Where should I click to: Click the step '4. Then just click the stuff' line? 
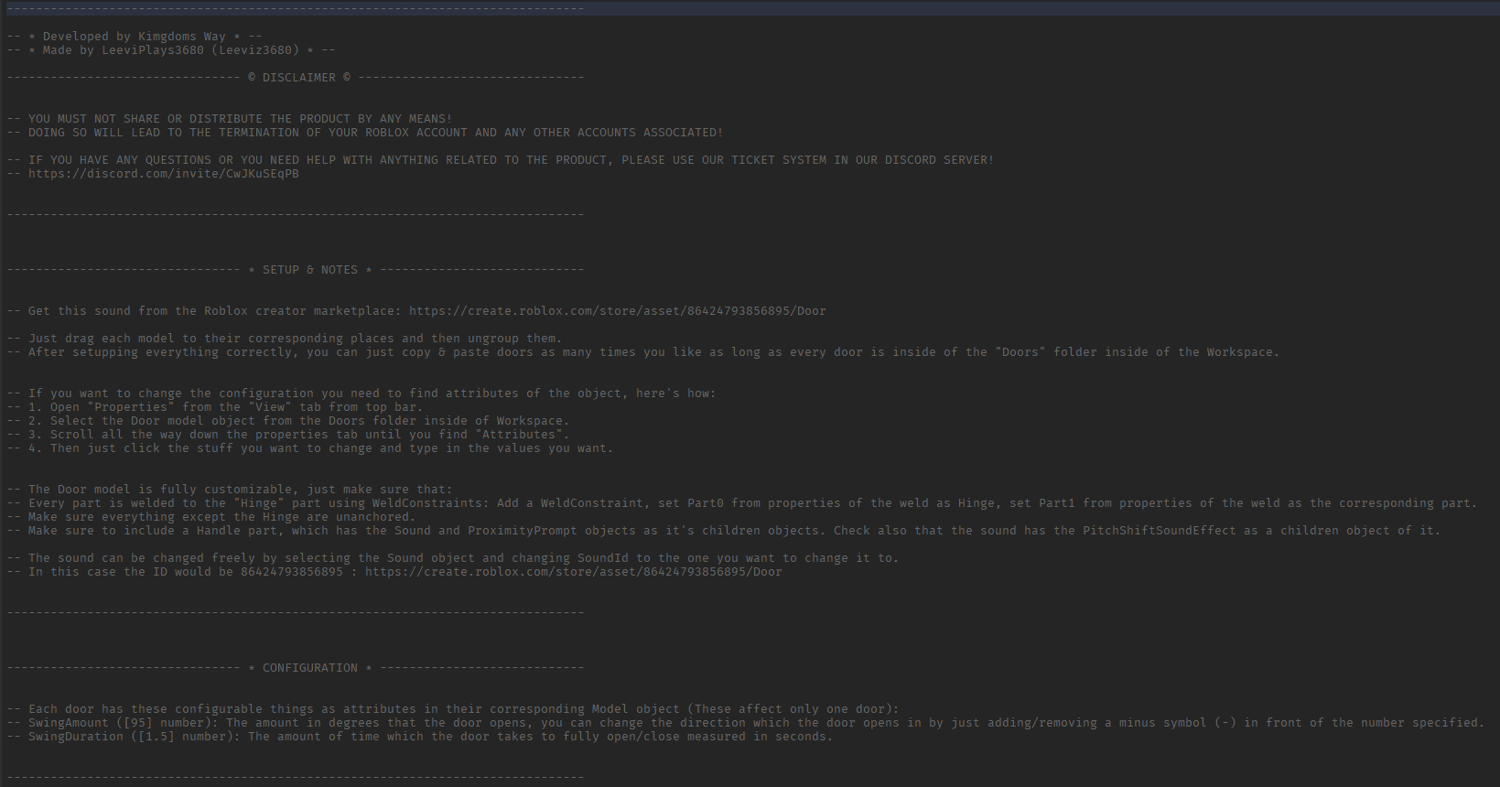(x=310, y=448)
